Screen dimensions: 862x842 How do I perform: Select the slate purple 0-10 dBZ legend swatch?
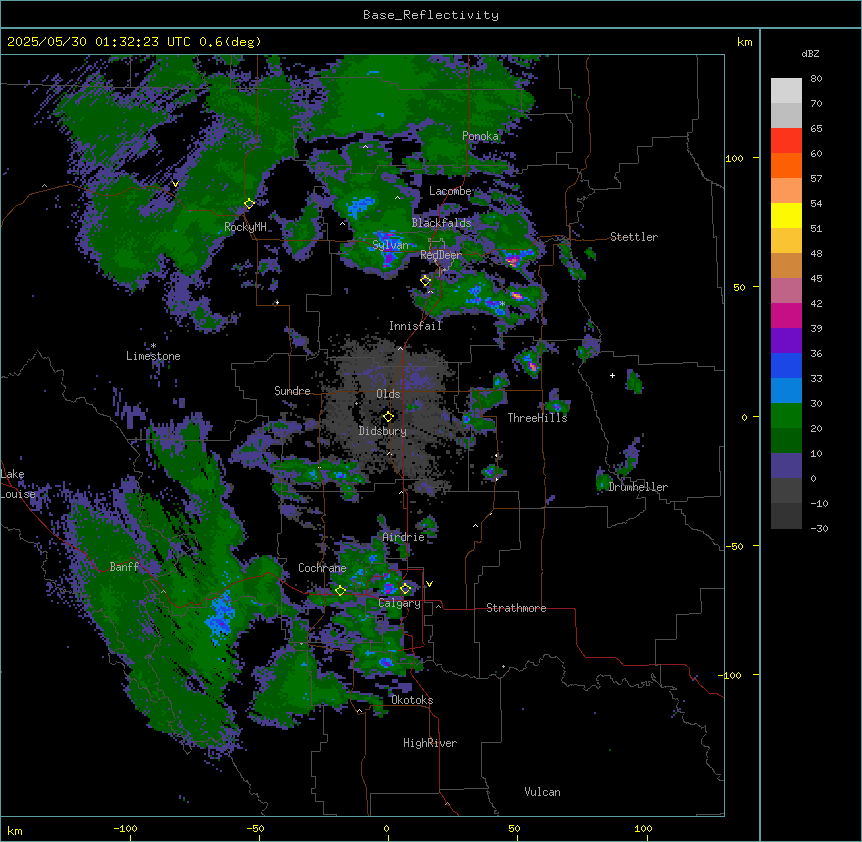point(786,466)
